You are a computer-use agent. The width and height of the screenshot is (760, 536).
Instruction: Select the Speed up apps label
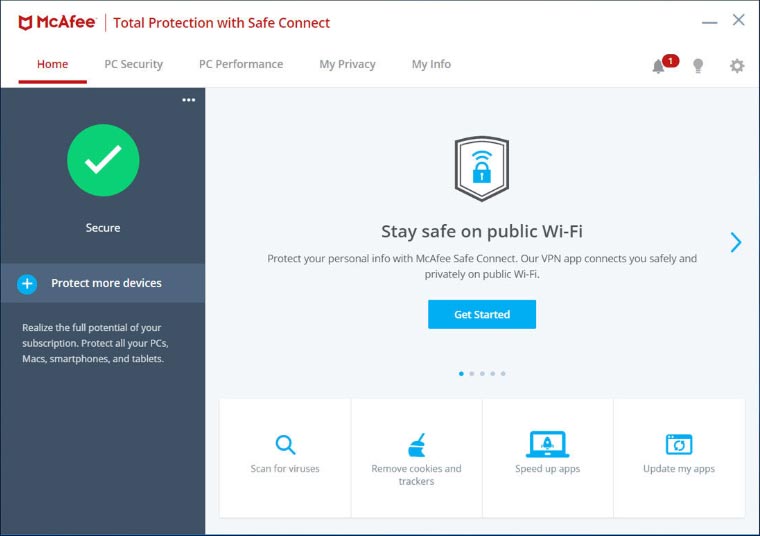tap(547, 469)
